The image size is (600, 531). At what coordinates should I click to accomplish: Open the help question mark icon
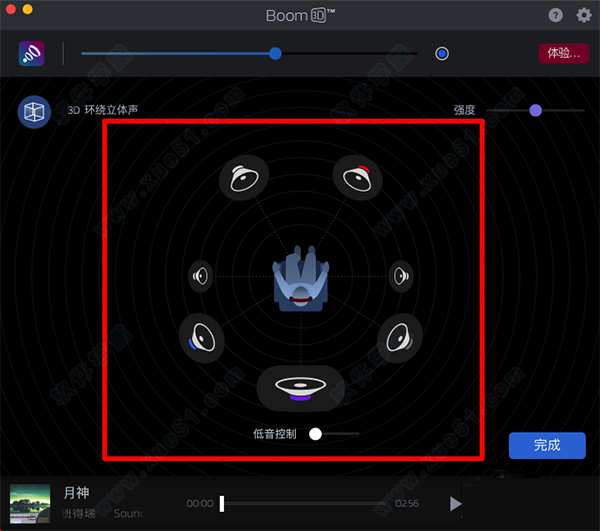click(x=556, y=15)
